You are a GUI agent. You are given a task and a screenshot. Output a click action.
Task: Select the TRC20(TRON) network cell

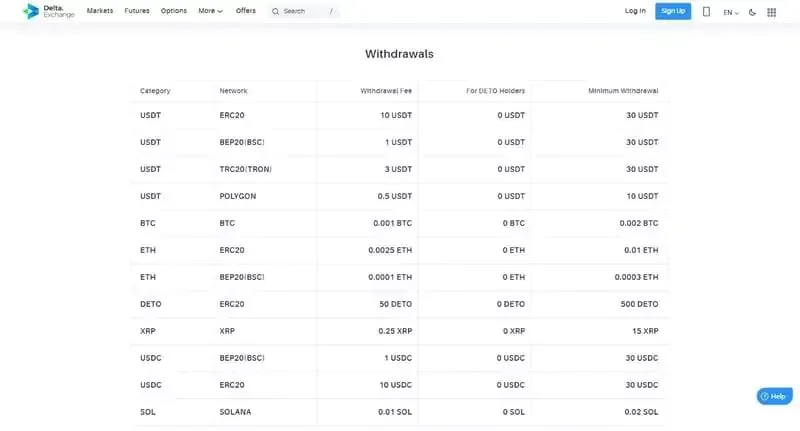[x=245, y=169]
